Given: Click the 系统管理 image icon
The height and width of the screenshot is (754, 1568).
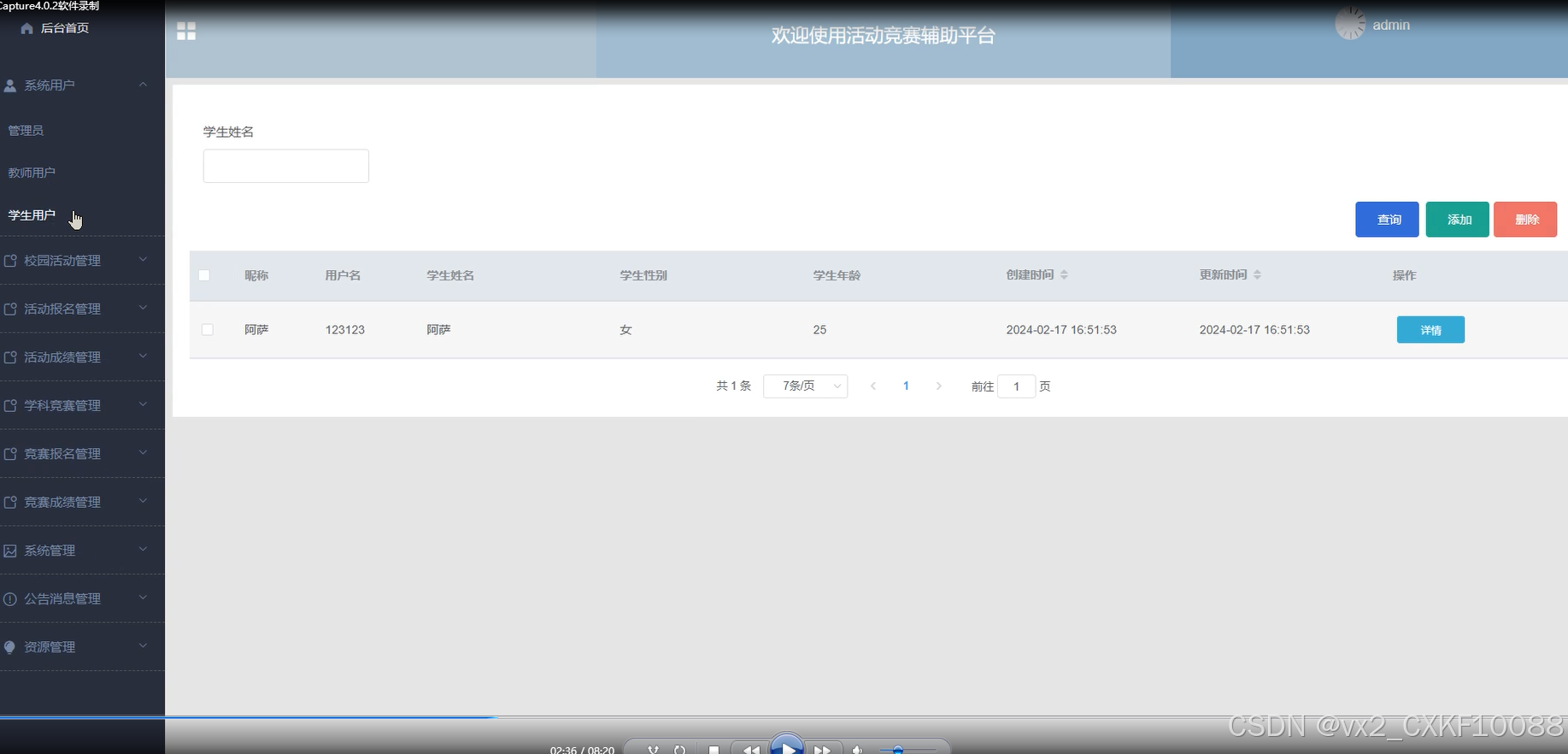Looking at the screenshot, I should pos(10,551).
